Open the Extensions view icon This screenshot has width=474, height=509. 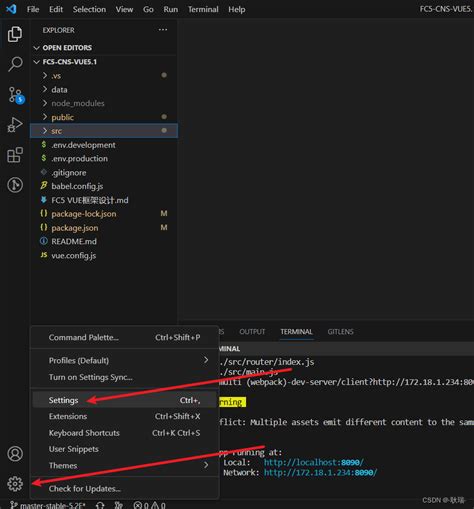pyautogui.click(x=15, y=155)
